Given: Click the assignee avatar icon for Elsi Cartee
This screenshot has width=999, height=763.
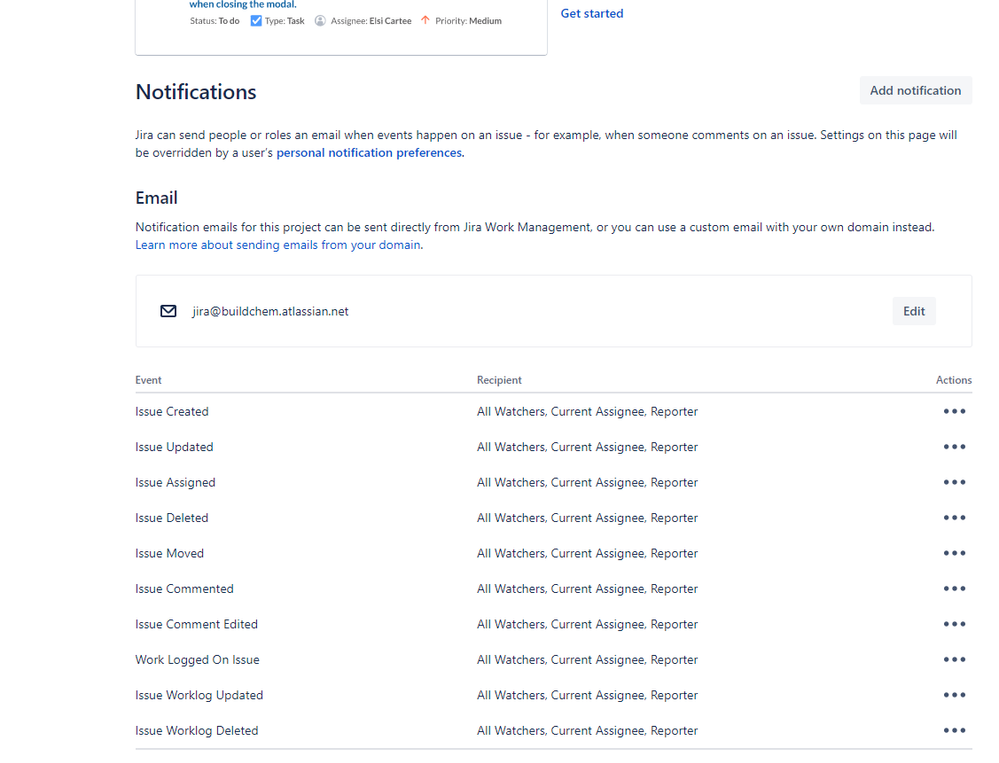Looking at the screenshot, I should point(320,21).
